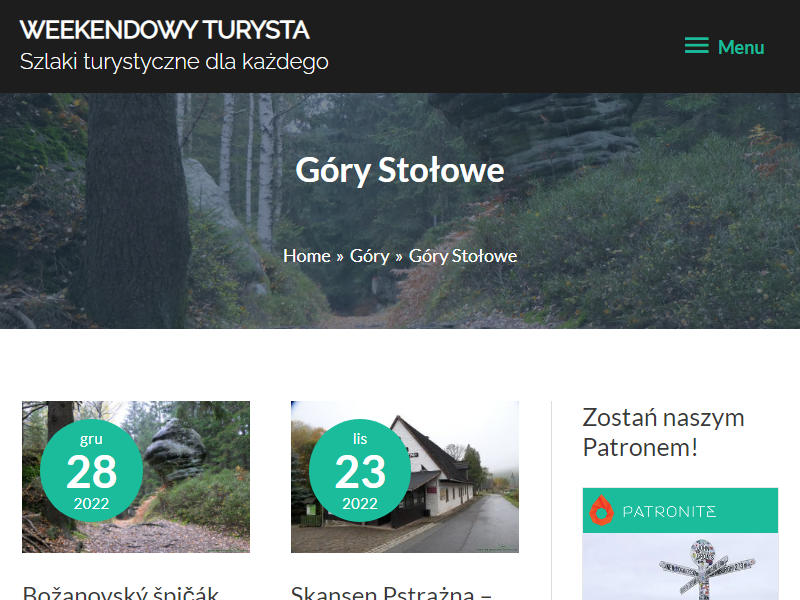800x600 pixels.
Task: Open the signpost image in Patronite widget
Action: pos(680,566)
